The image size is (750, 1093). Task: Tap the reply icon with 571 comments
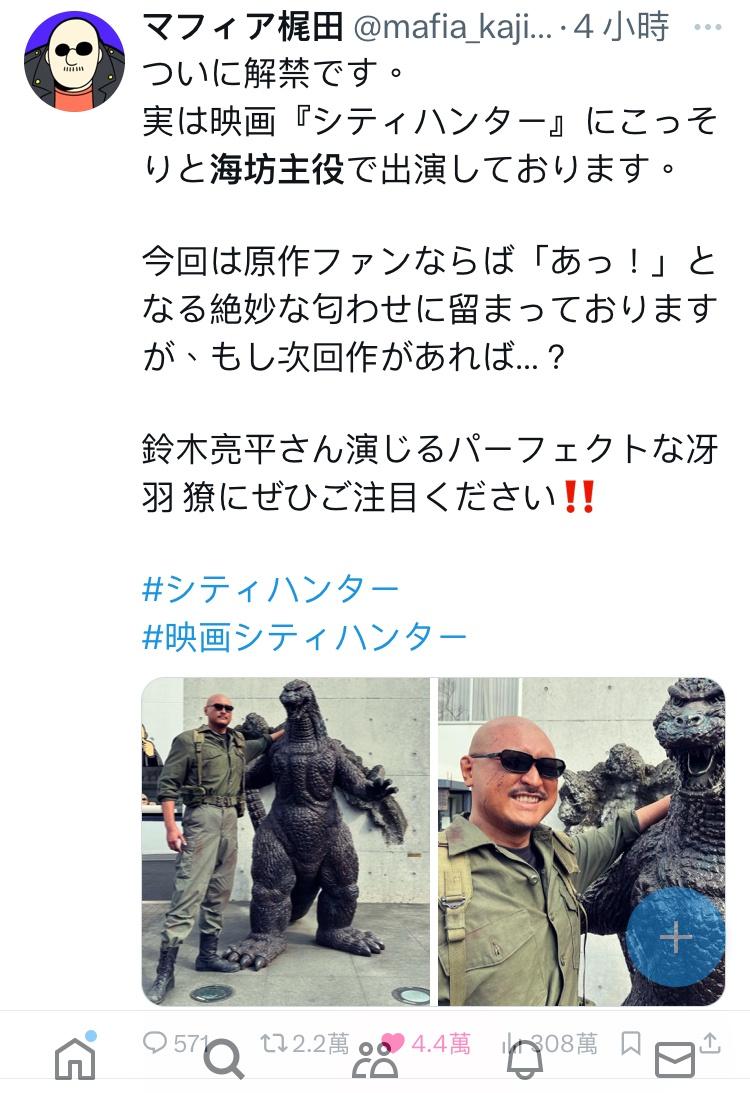[x=154, y=1042]
